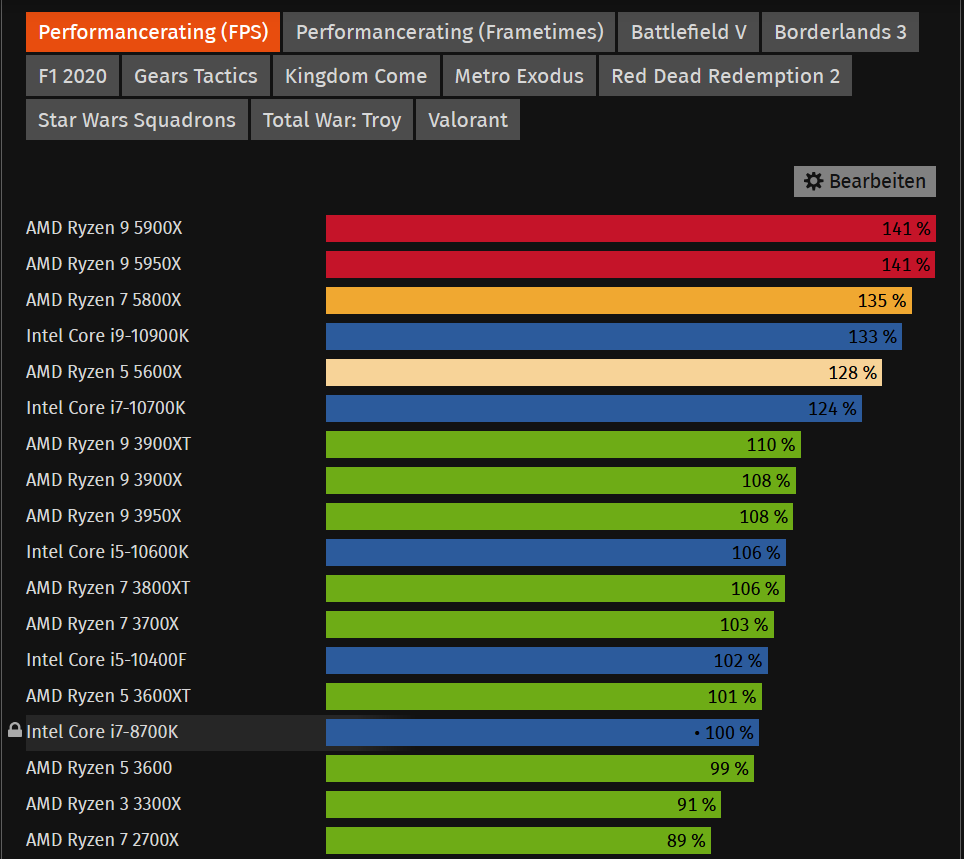Switch to Performancerating (Frametimes) tab
The image size is (964, 859).
point(449,32)
